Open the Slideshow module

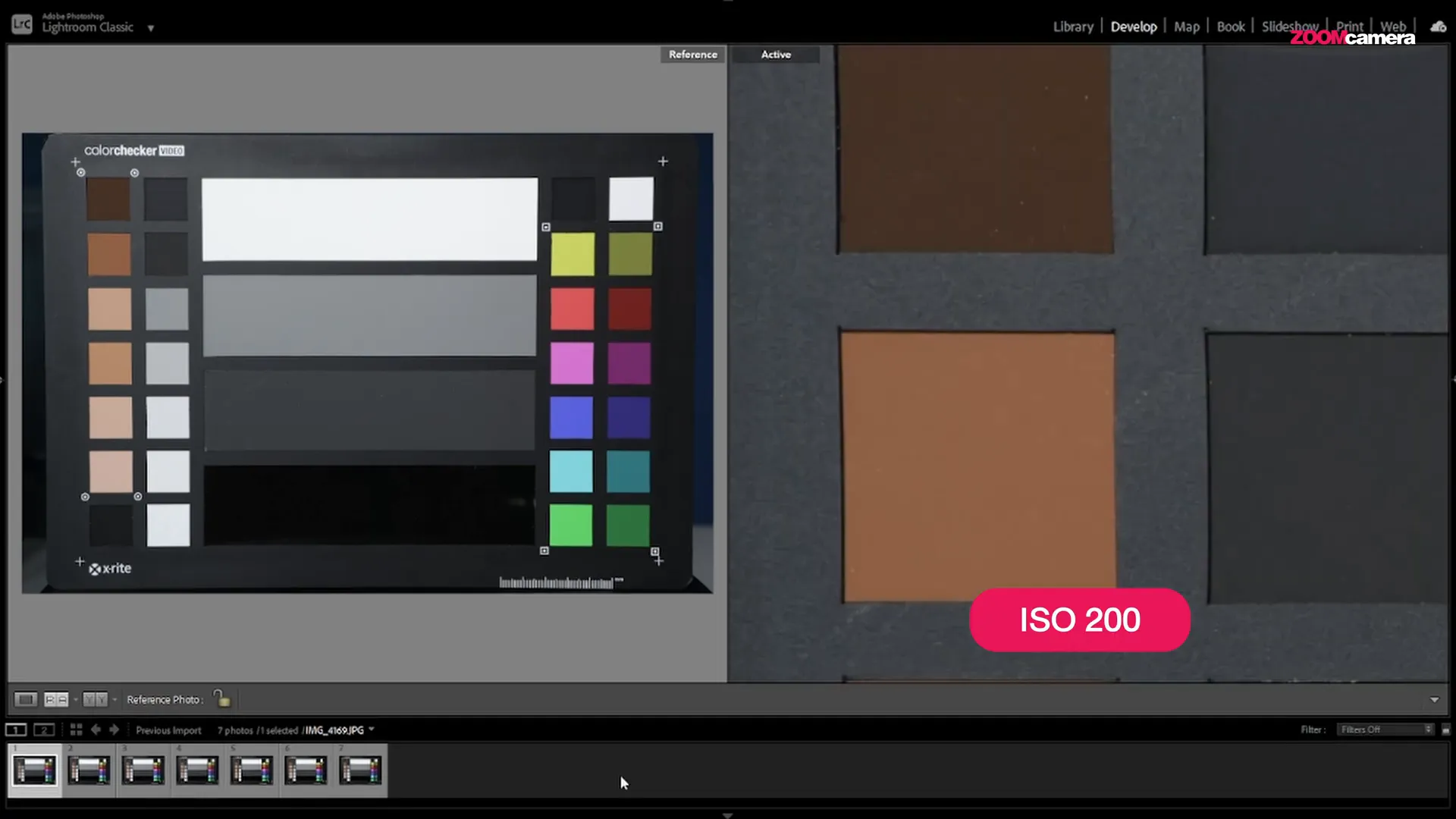(x=1289, y=27)
